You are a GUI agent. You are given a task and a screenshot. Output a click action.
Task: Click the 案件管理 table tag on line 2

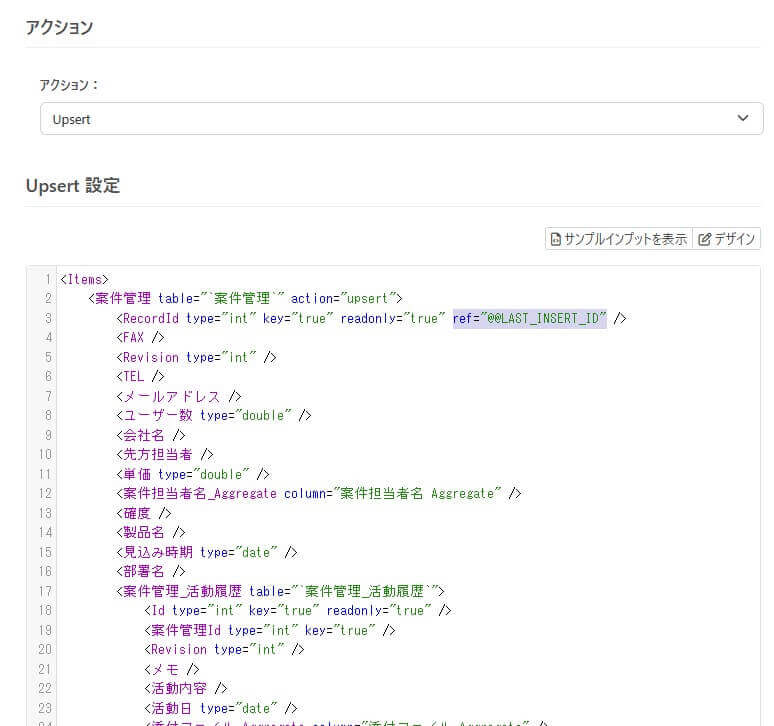tap(245, 299)
